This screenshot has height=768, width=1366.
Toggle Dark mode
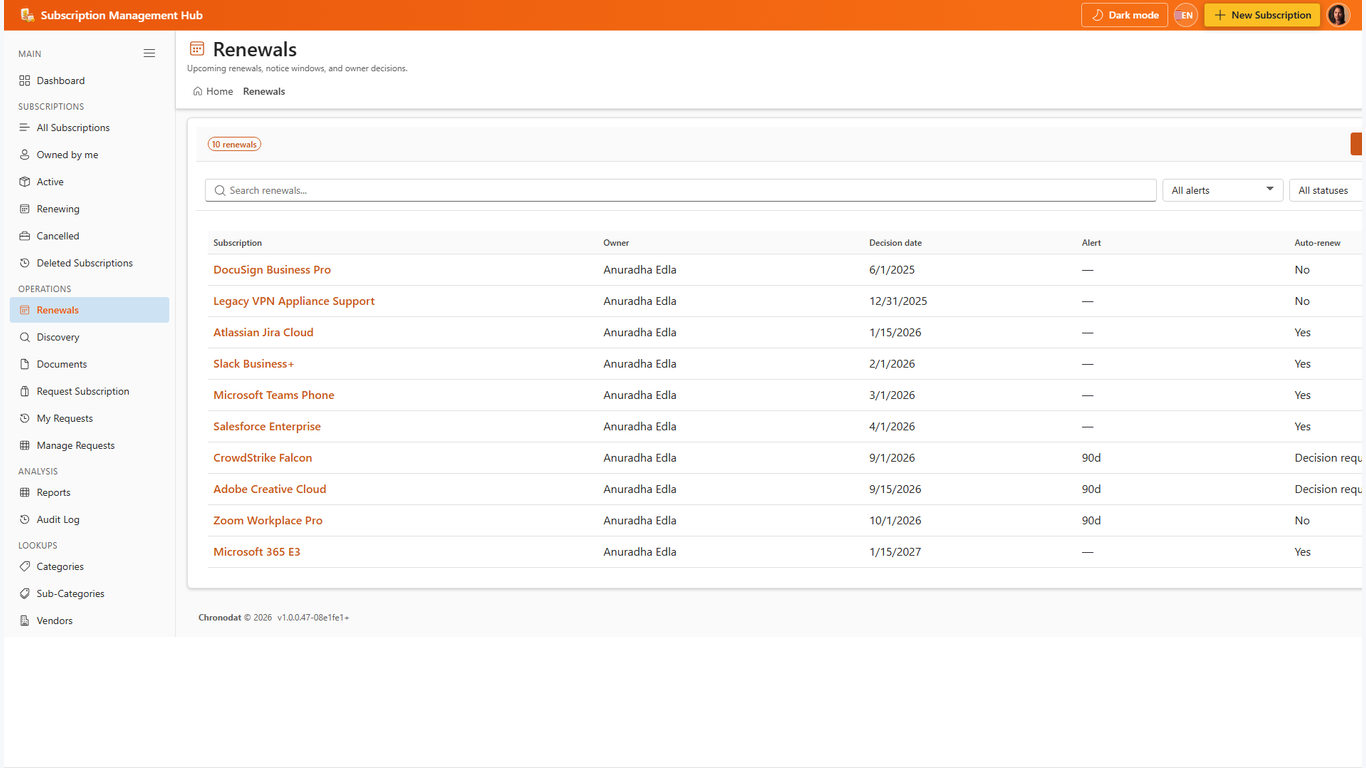pos(1124,15)
